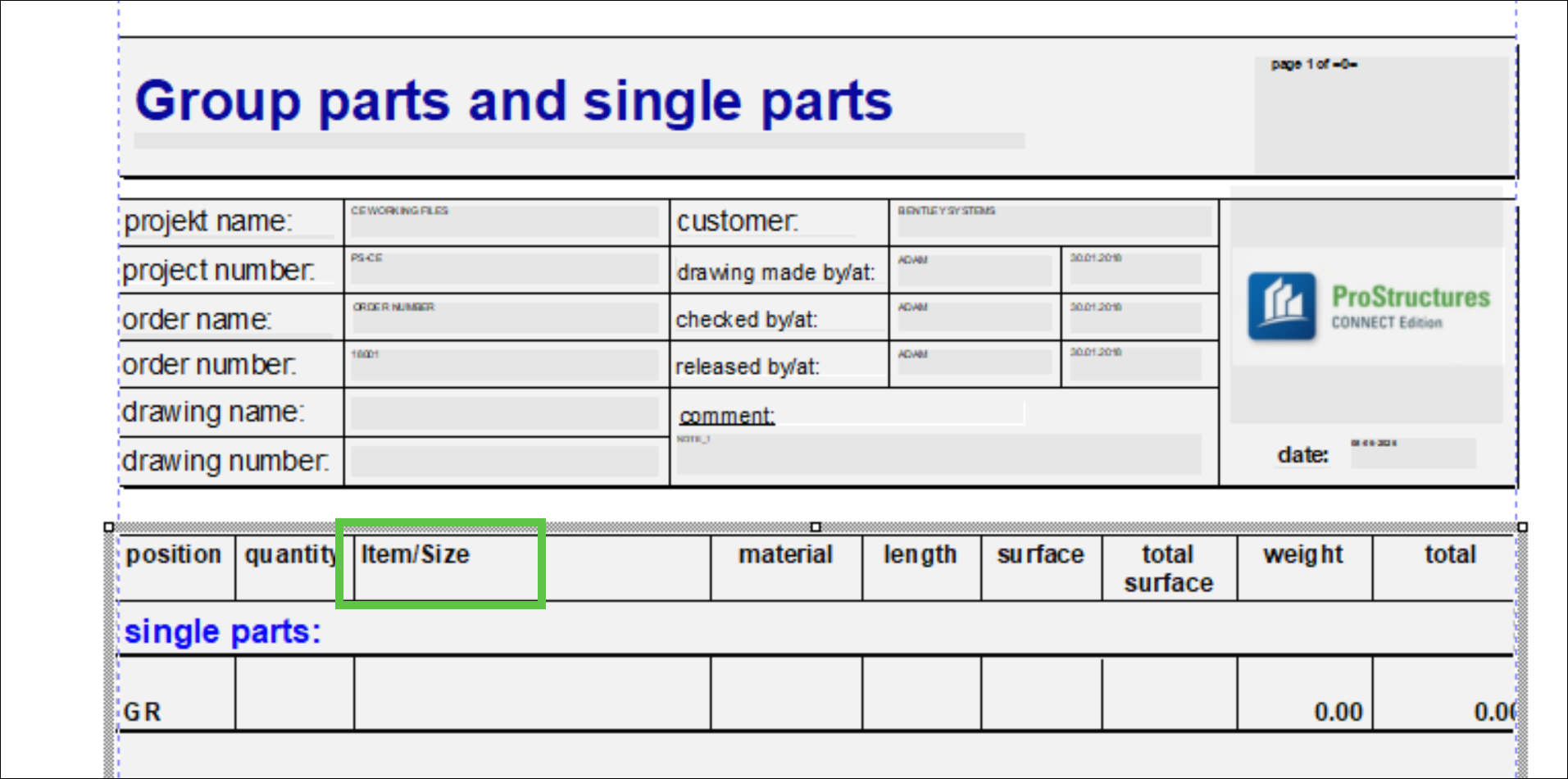The image size is (1568, 779).
Task: Select the "Item/Size" column header
Action: click(x=416, y=554)
